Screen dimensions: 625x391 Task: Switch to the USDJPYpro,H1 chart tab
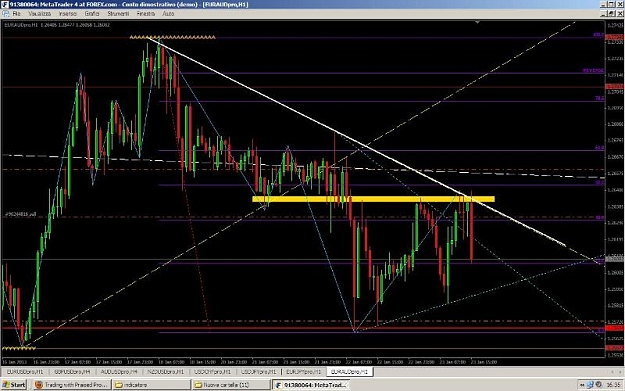coord(258,371)
